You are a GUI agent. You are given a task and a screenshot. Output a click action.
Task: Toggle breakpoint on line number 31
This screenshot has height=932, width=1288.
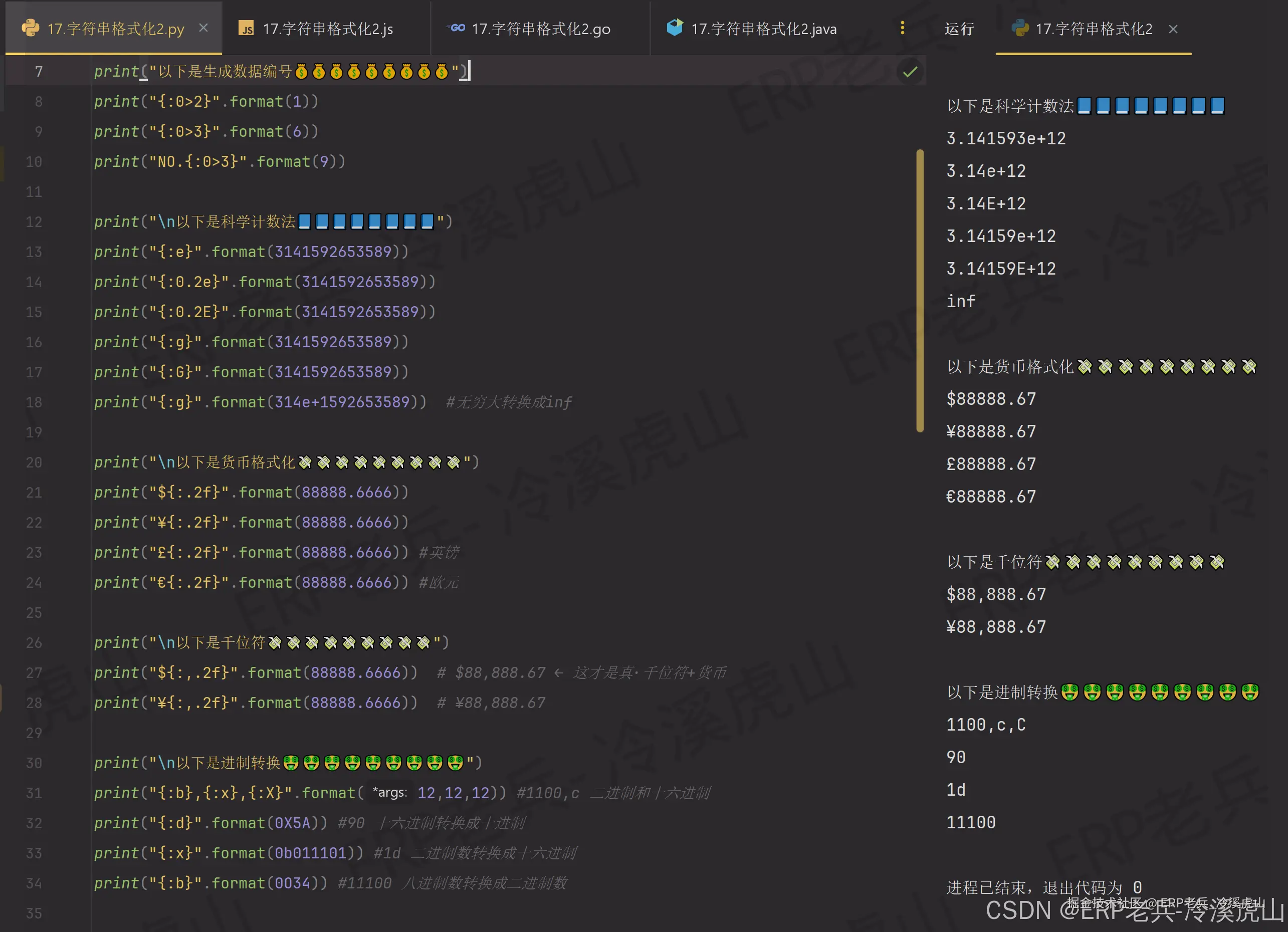click(x=34, y=793)
